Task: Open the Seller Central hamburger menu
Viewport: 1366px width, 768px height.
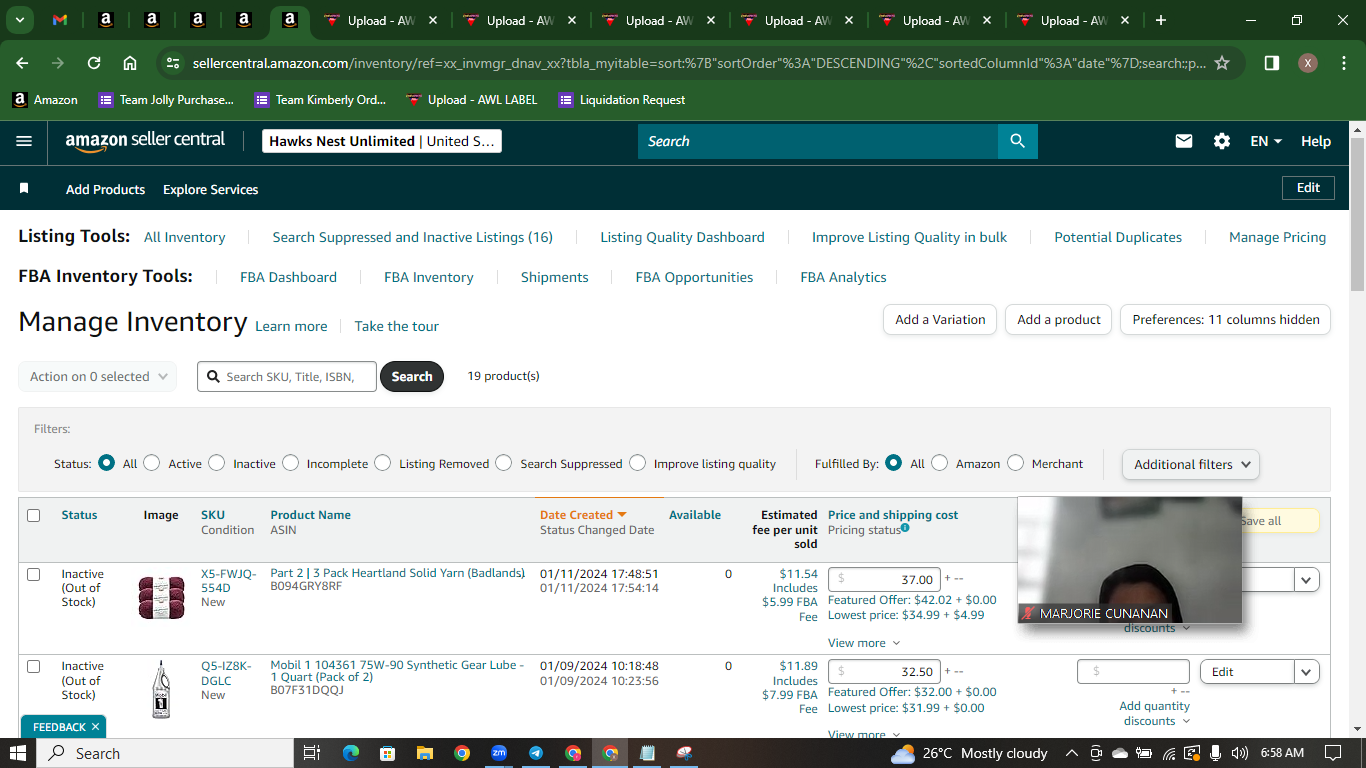Action: (x=24, y=141)
